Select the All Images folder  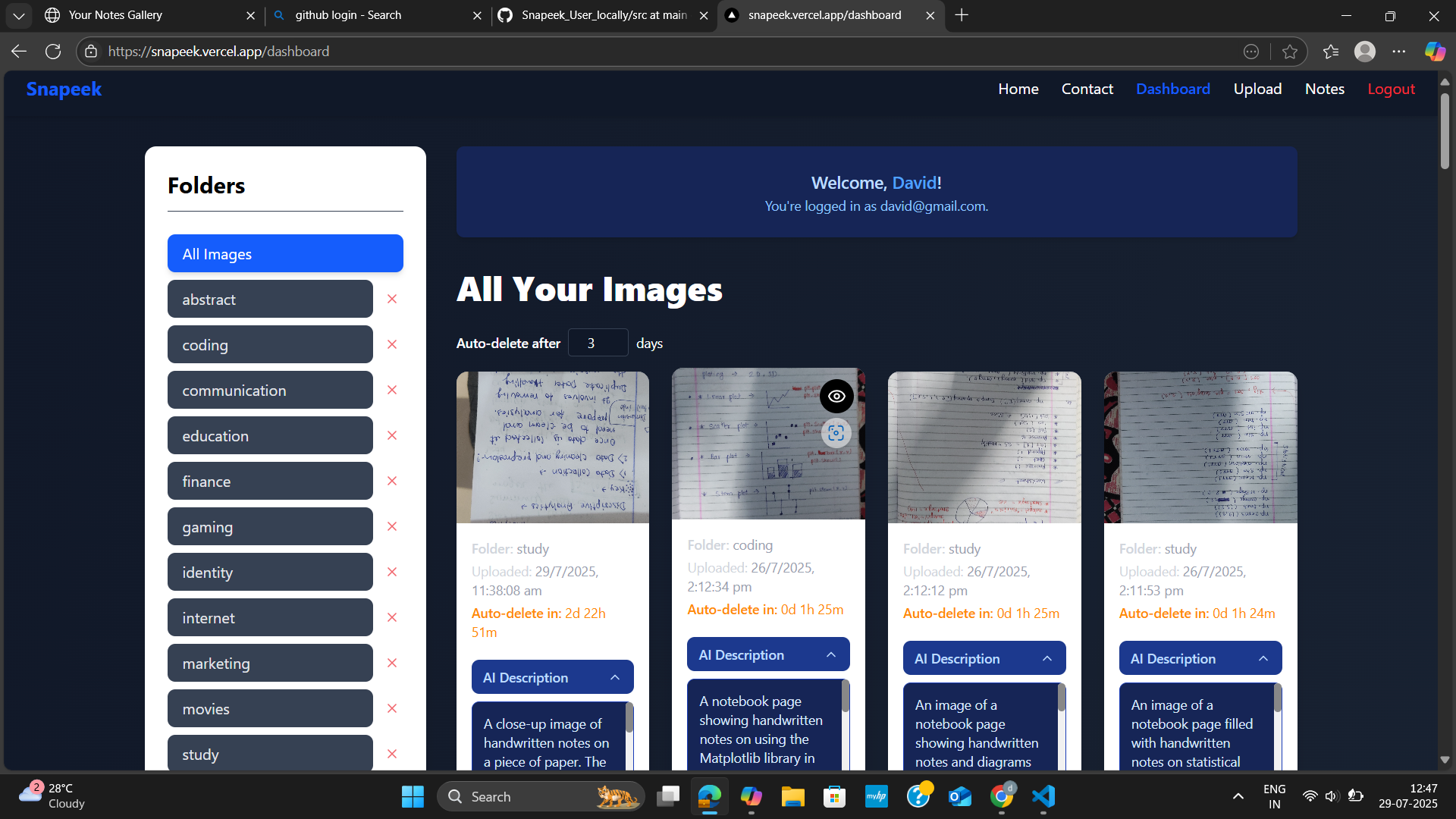pos(284,253)
